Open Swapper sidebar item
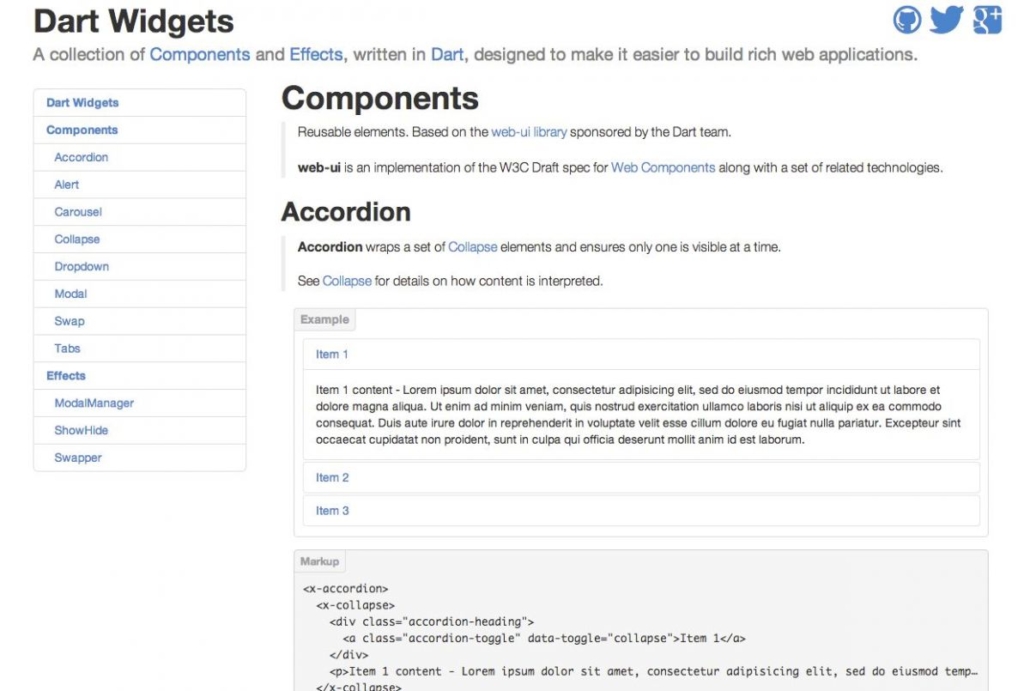The height and width of the screenshot is (691, 1030). tap(78, 458)
